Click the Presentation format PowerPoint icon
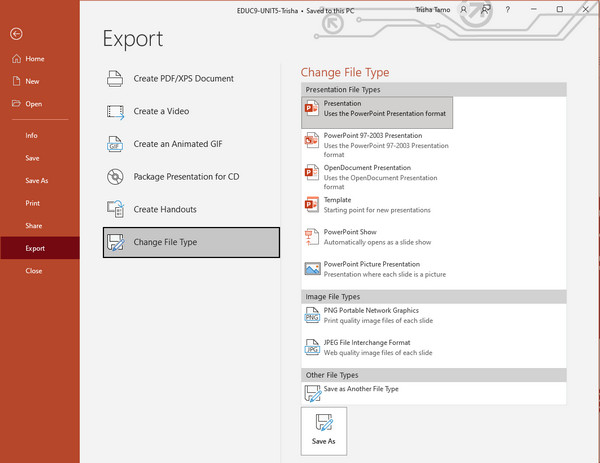Screen dimensions: 600x463 [x=311, y=108]
